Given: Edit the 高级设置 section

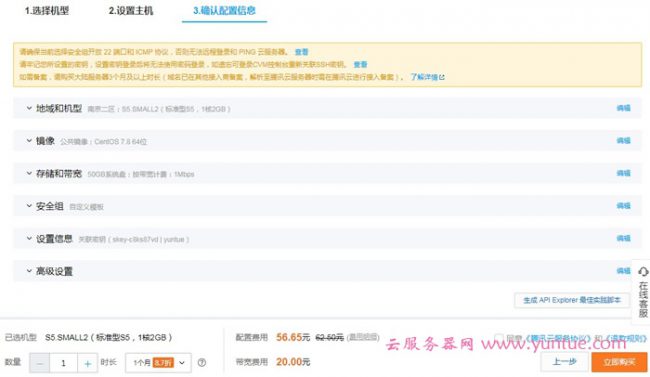Looking at the screenshot, I should point(623,271).
